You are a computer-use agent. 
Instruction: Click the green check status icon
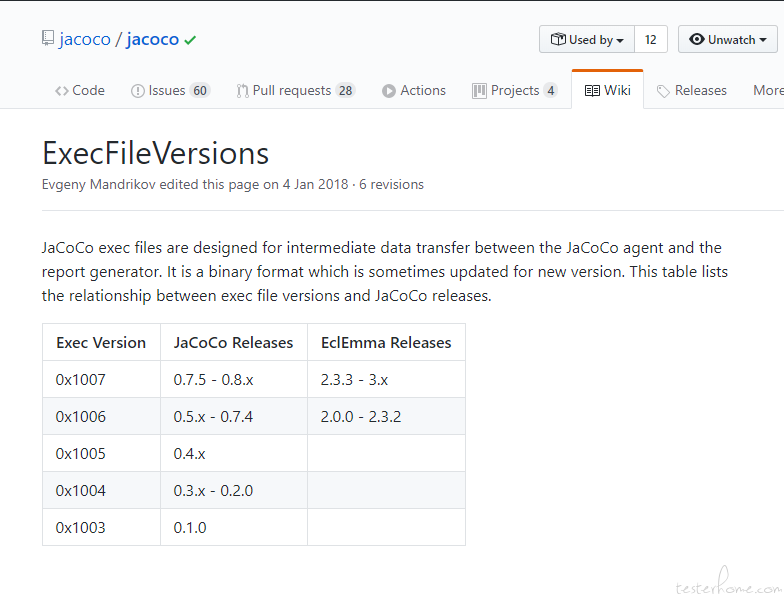click(190, 40)
